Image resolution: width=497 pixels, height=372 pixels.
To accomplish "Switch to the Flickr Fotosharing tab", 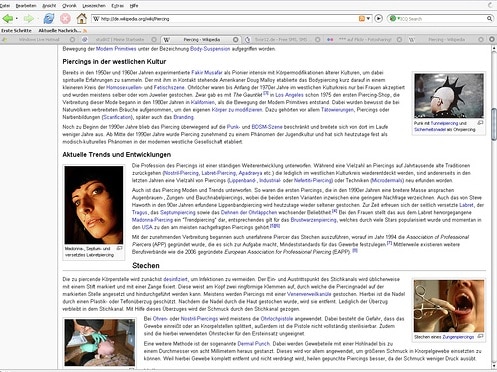I will [365, 39].
